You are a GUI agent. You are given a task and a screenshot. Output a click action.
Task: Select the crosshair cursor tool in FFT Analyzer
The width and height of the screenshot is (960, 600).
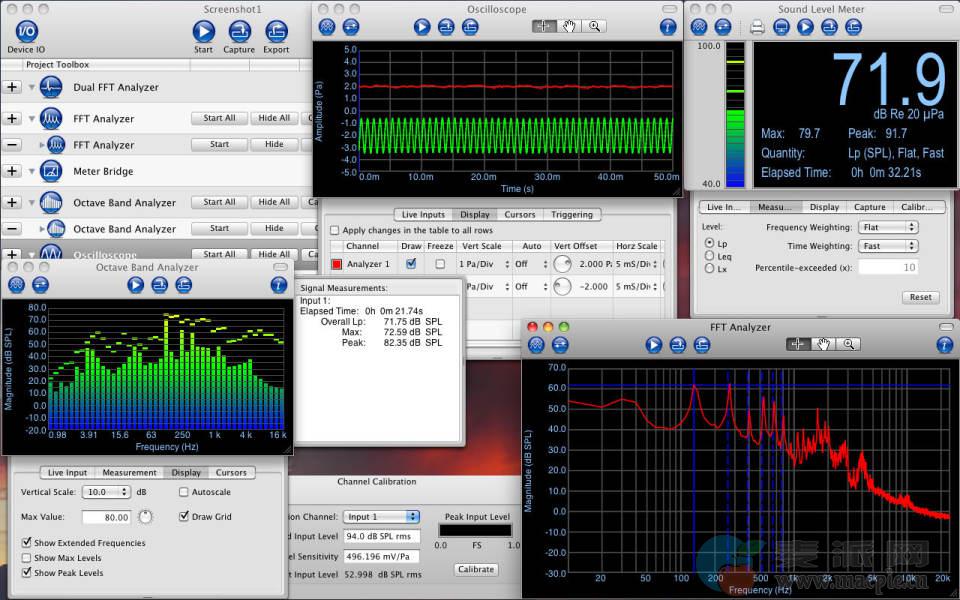(x=797, y=344)
